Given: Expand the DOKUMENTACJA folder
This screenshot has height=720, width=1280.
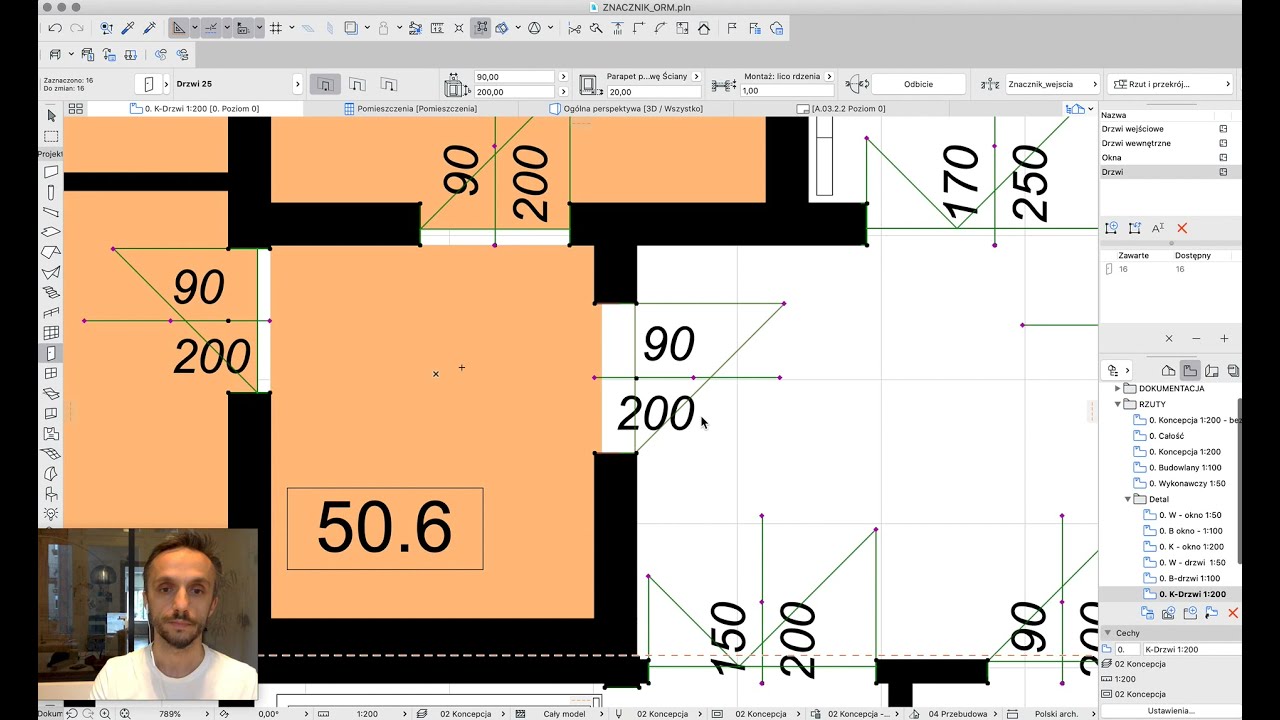Looking at the screenshot, I should [1118, 388].
